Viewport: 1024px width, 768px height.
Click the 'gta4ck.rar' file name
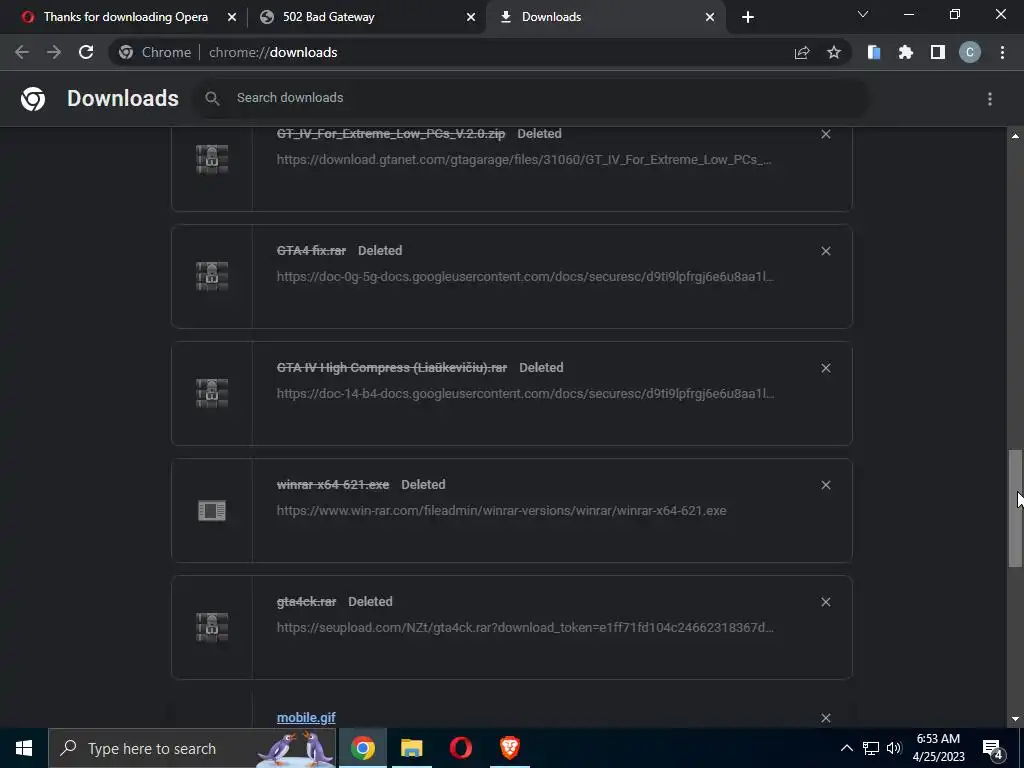(306, 601)
